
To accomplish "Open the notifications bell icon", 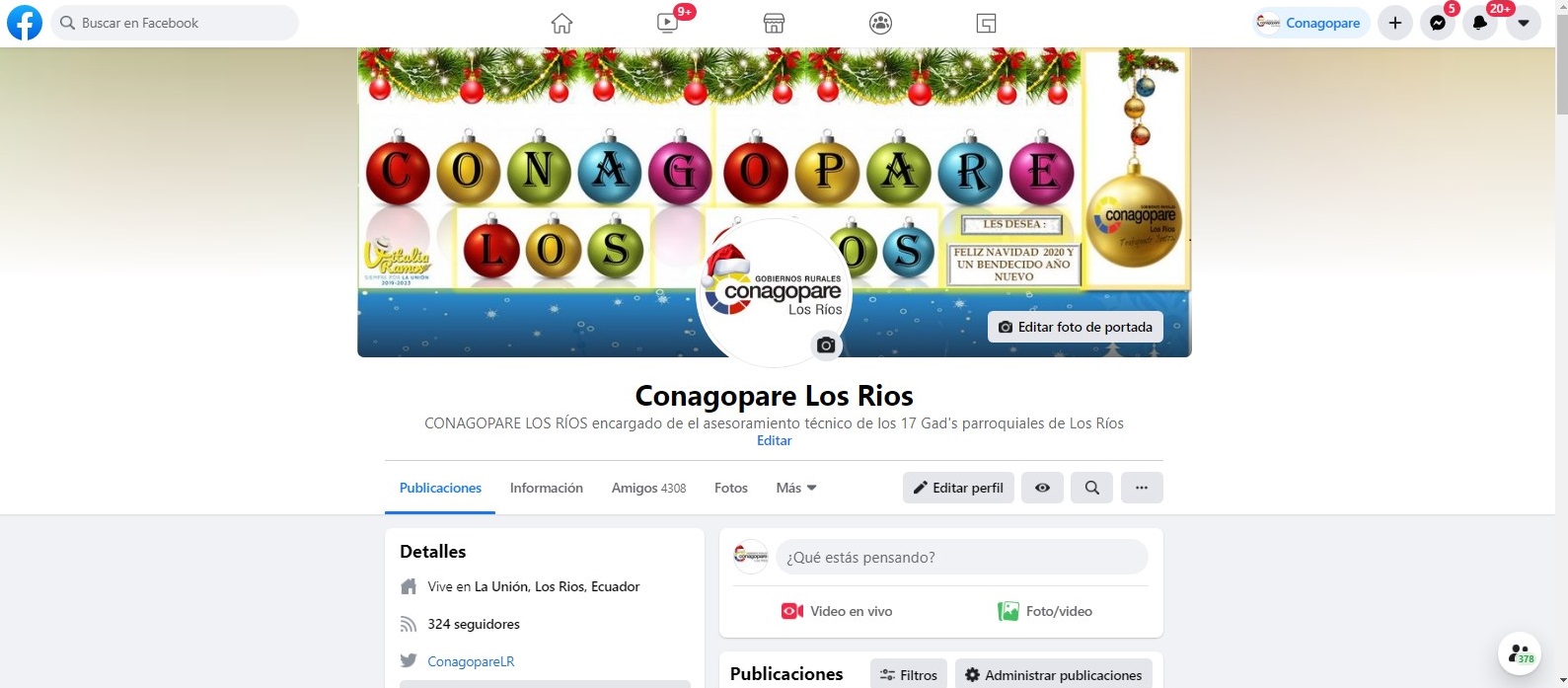I will point(1480,23).
